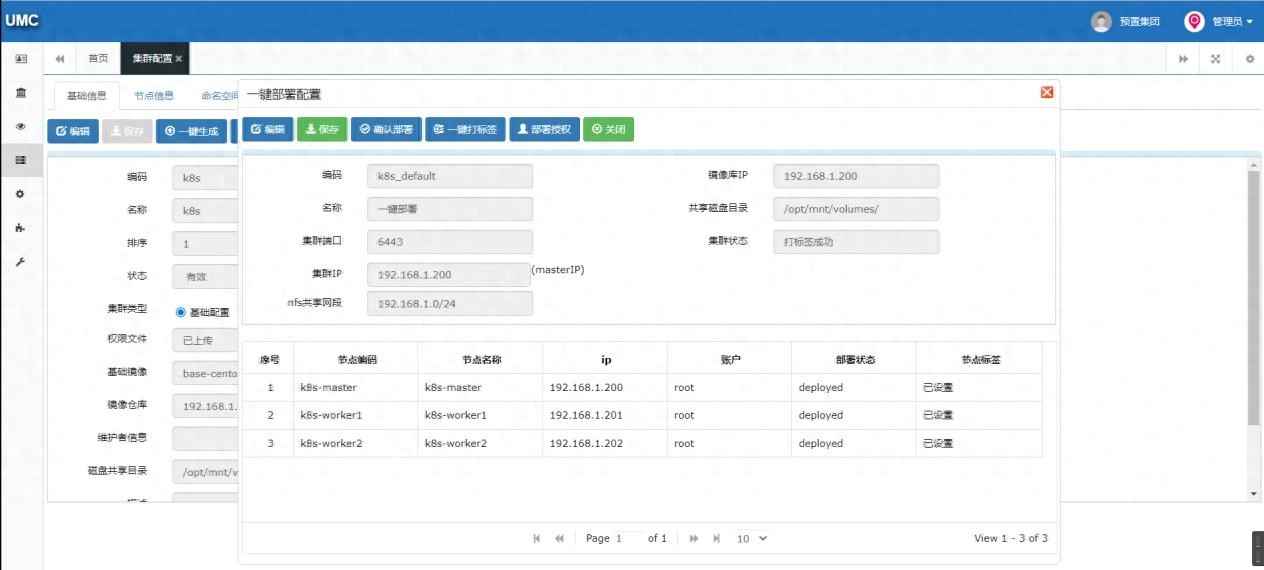Screen dimensions: 1264x570
Task: Go to the next page of the node table
Action: 694,538
